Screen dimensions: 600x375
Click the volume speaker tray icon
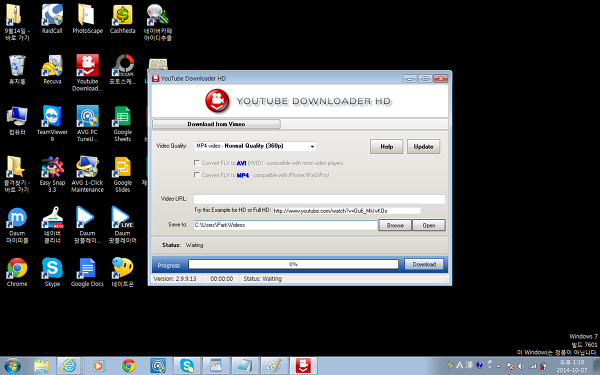[x=521, y=366]
